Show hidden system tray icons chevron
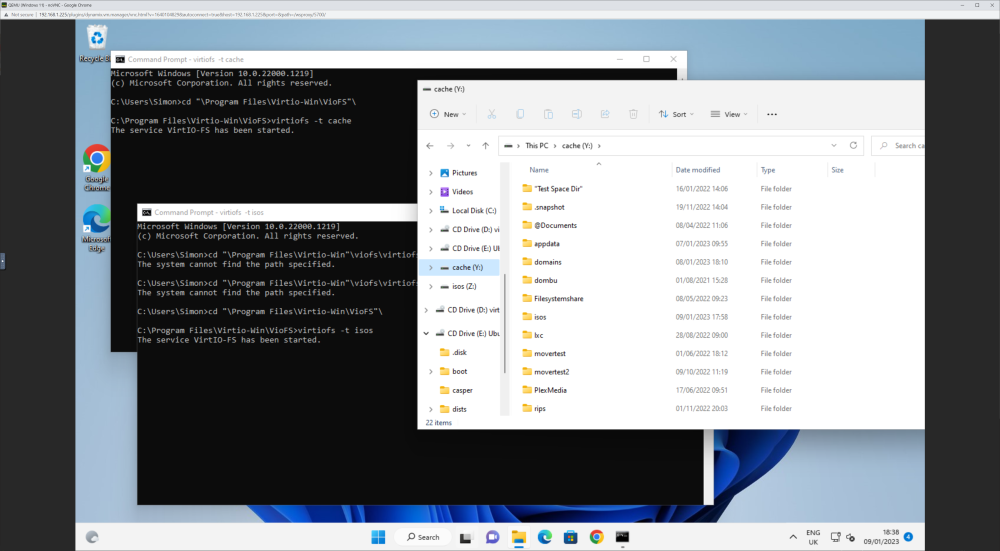Viewport: 1000px width, 551px height. tap(793, 537)
